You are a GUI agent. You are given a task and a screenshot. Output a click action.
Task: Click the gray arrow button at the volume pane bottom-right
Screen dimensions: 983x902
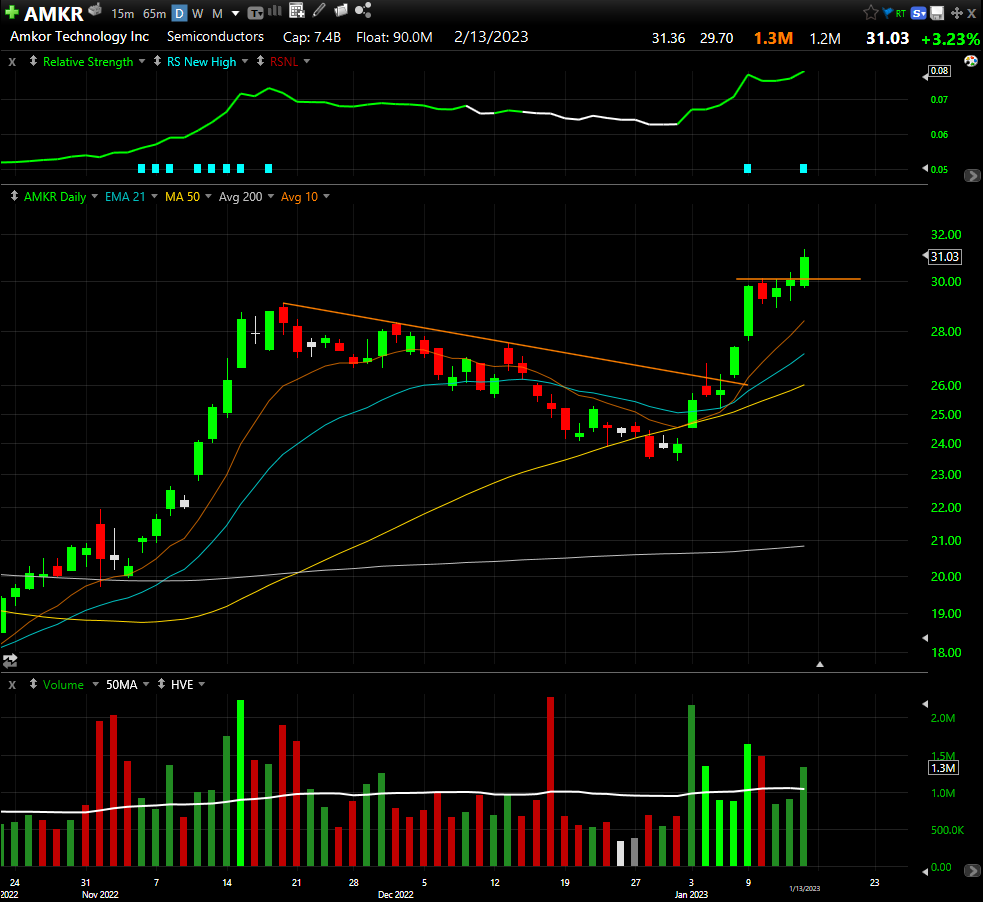(x=972, y=870)
